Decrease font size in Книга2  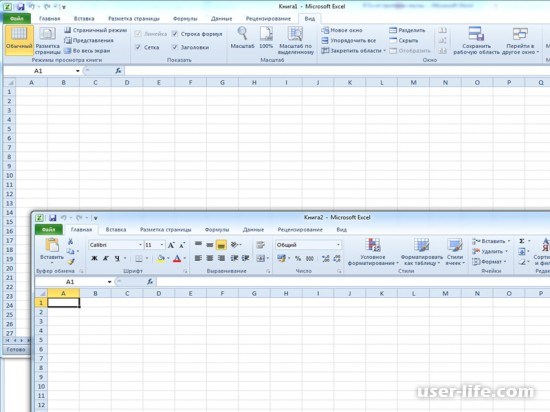point(182,245)
